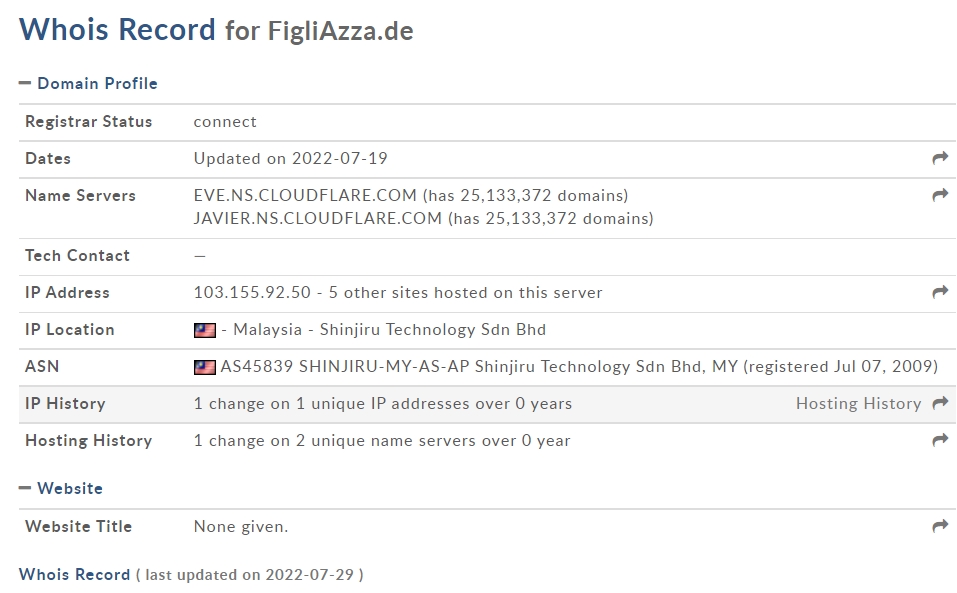Viewport: 957px width, 593px height.
Task: Click the Website heading label
Action: click(x=70, y=488)
